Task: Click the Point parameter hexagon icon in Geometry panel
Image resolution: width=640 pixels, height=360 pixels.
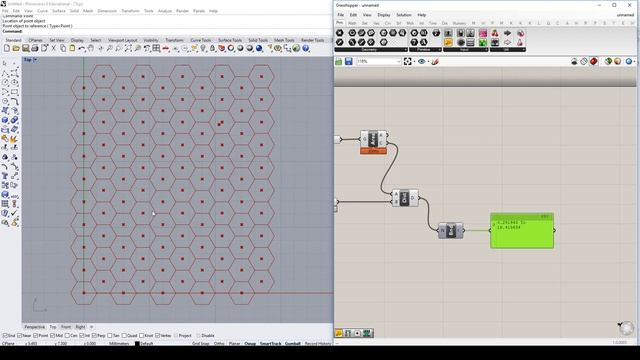Action: 340,33
